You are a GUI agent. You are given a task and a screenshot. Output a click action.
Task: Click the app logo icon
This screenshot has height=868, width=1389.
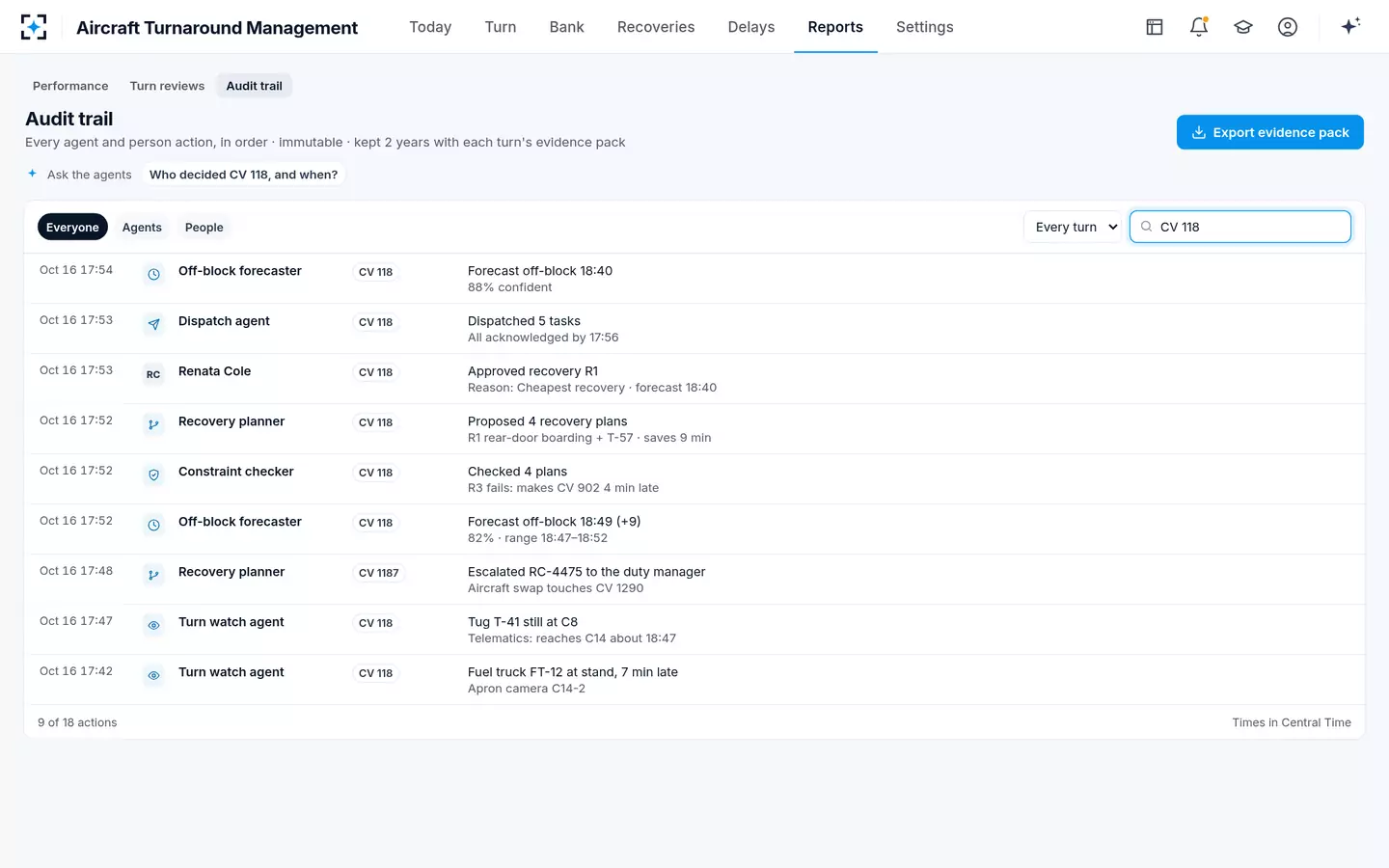(x=34, y=27)
